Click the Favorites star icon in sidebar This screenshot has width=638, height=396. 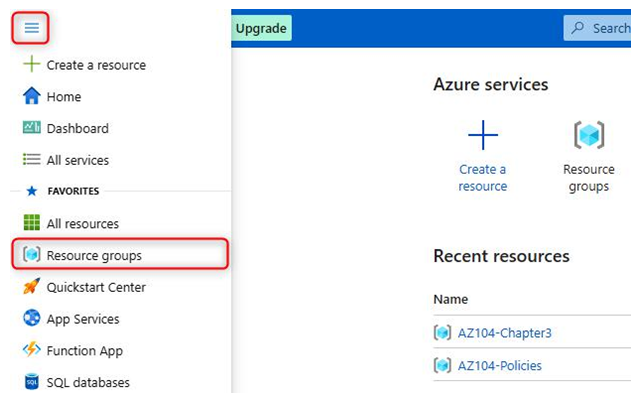point(31,191)
